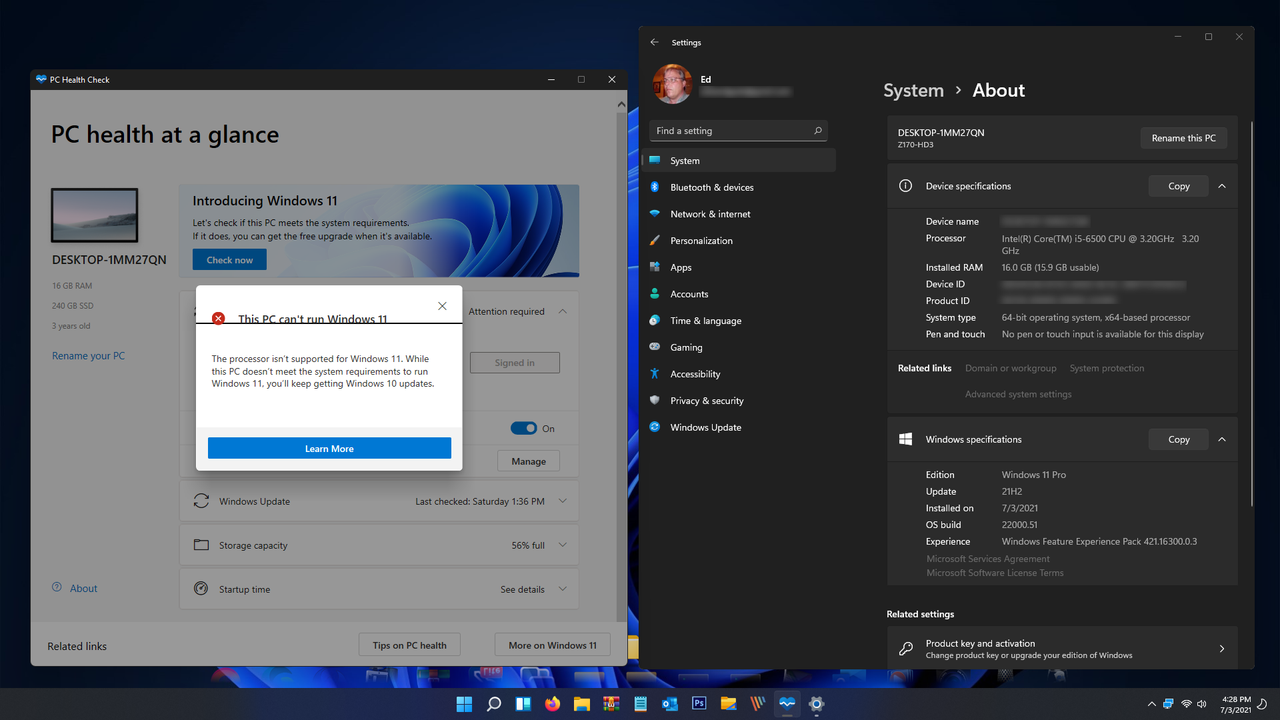Switch to Settings gear on the taskbar
The width and height of the screenshot is (1280, 720).
[816, 704]
